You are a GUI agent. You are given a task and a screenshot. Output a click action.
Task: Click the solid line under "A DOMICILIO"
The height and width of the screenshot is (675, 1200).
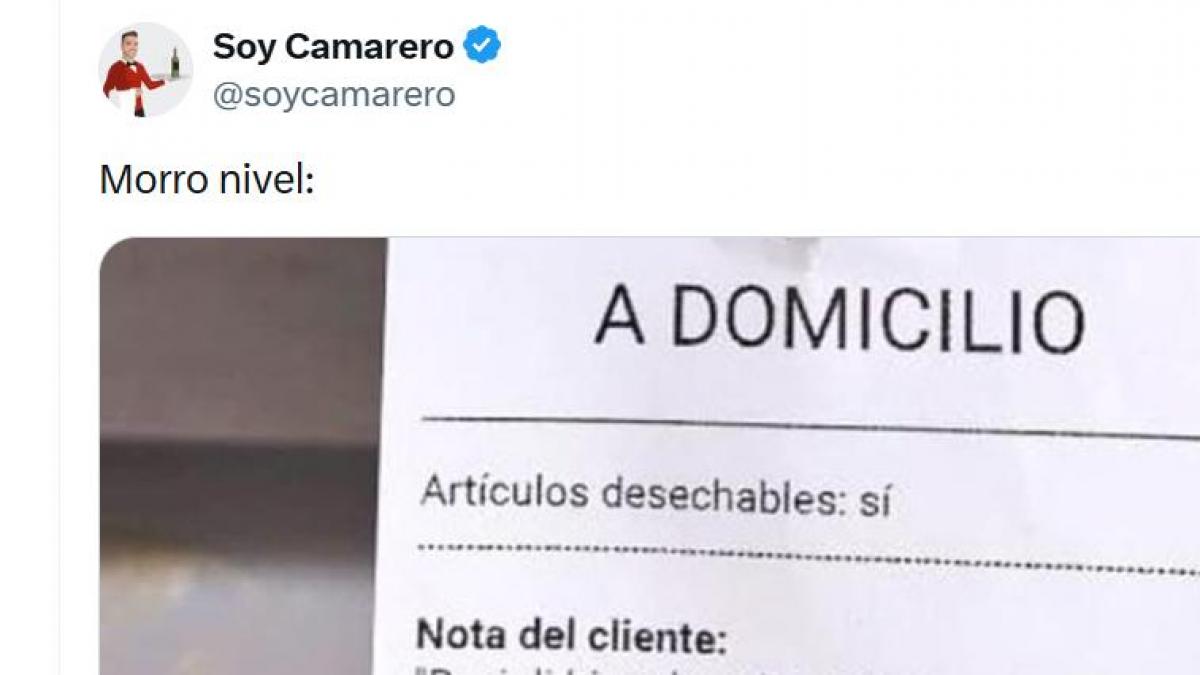click(x=810, y=426)
